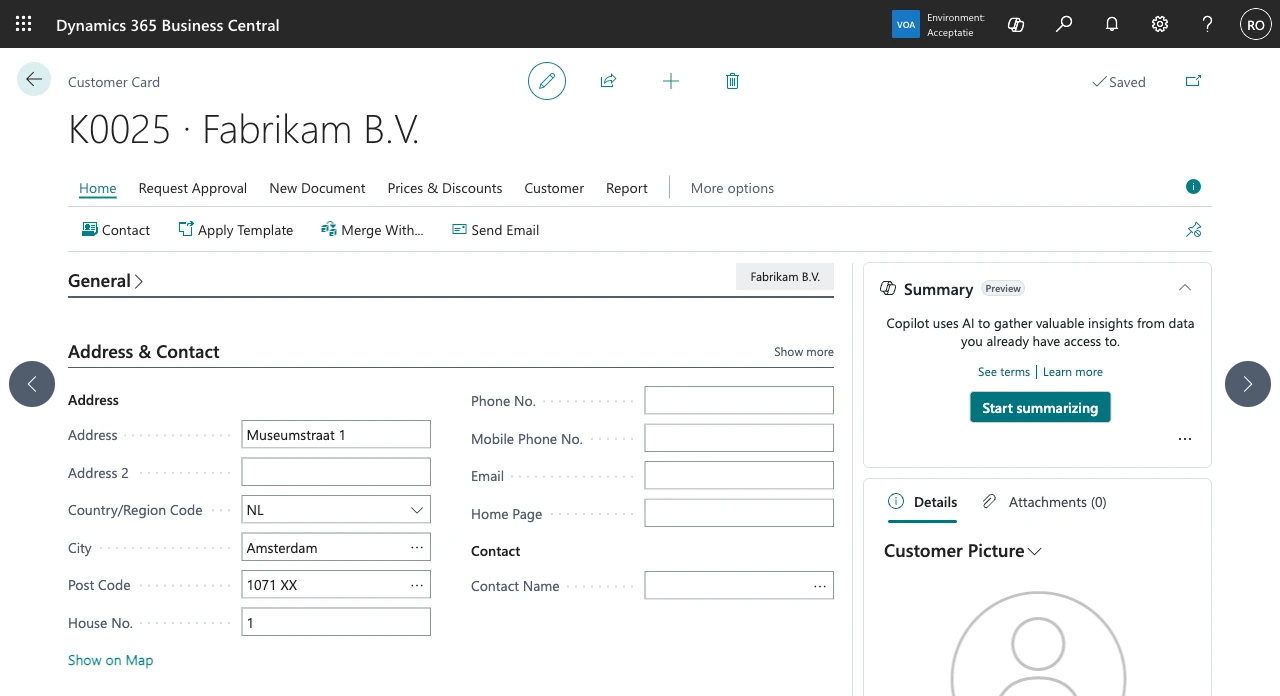Expand the General section
This screenshot has width=1280, height=696.
tap(106, 281)
